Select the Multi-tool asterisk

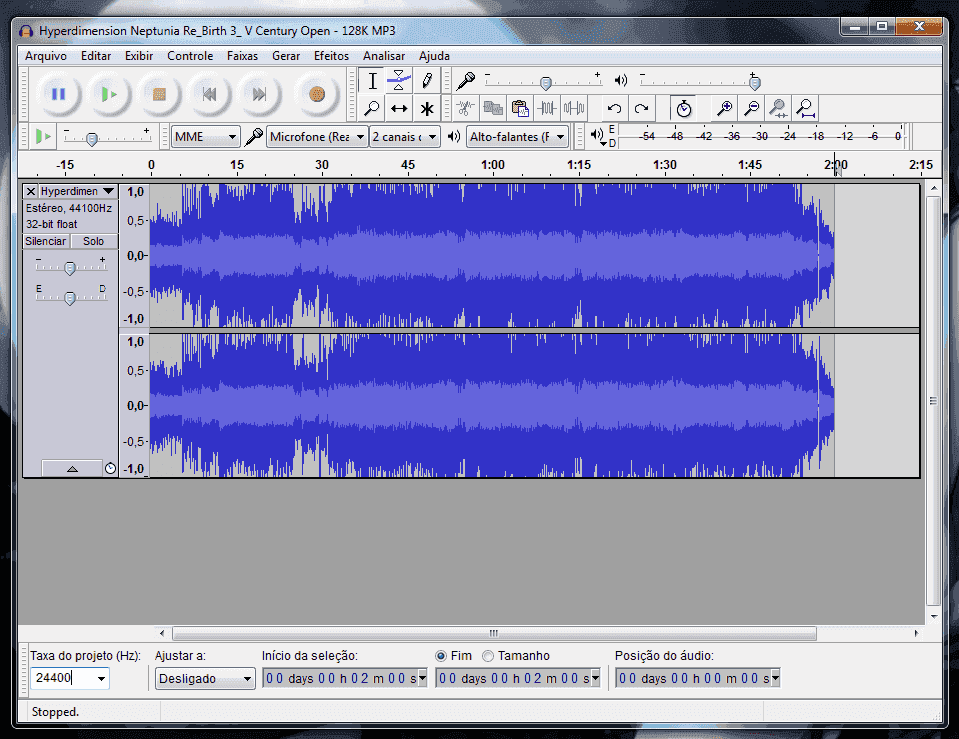pyautogui.click(x=427, y=109)
